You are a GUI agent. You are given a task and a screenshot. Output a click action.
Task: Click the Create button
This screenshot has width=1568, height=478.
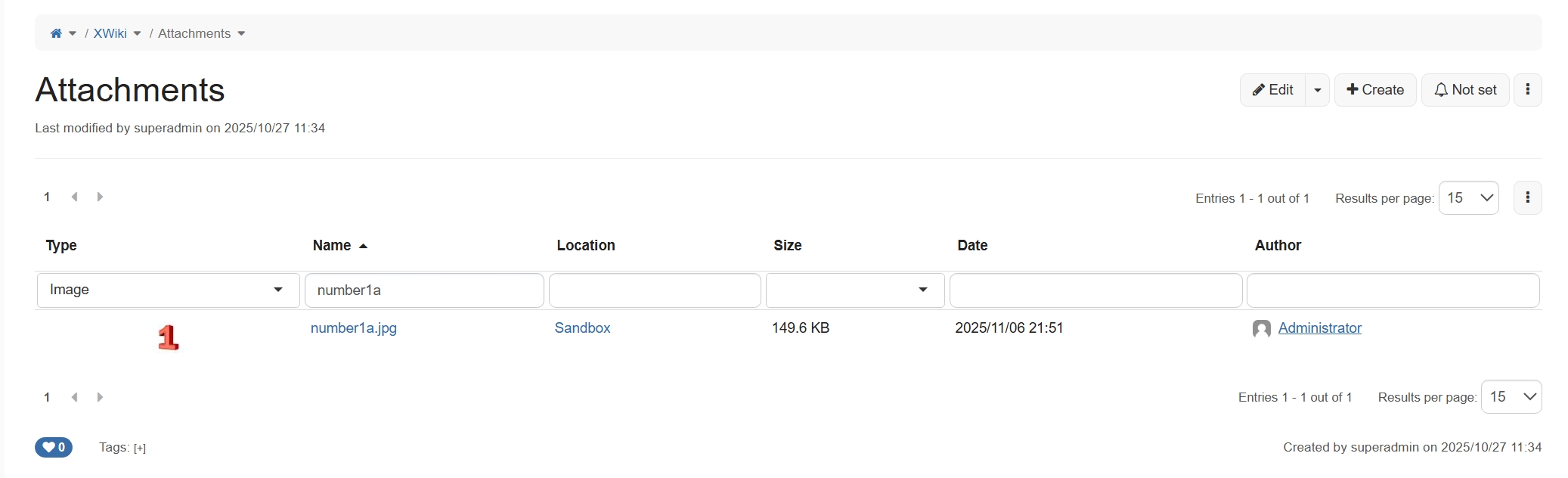tap(1374, 90)
